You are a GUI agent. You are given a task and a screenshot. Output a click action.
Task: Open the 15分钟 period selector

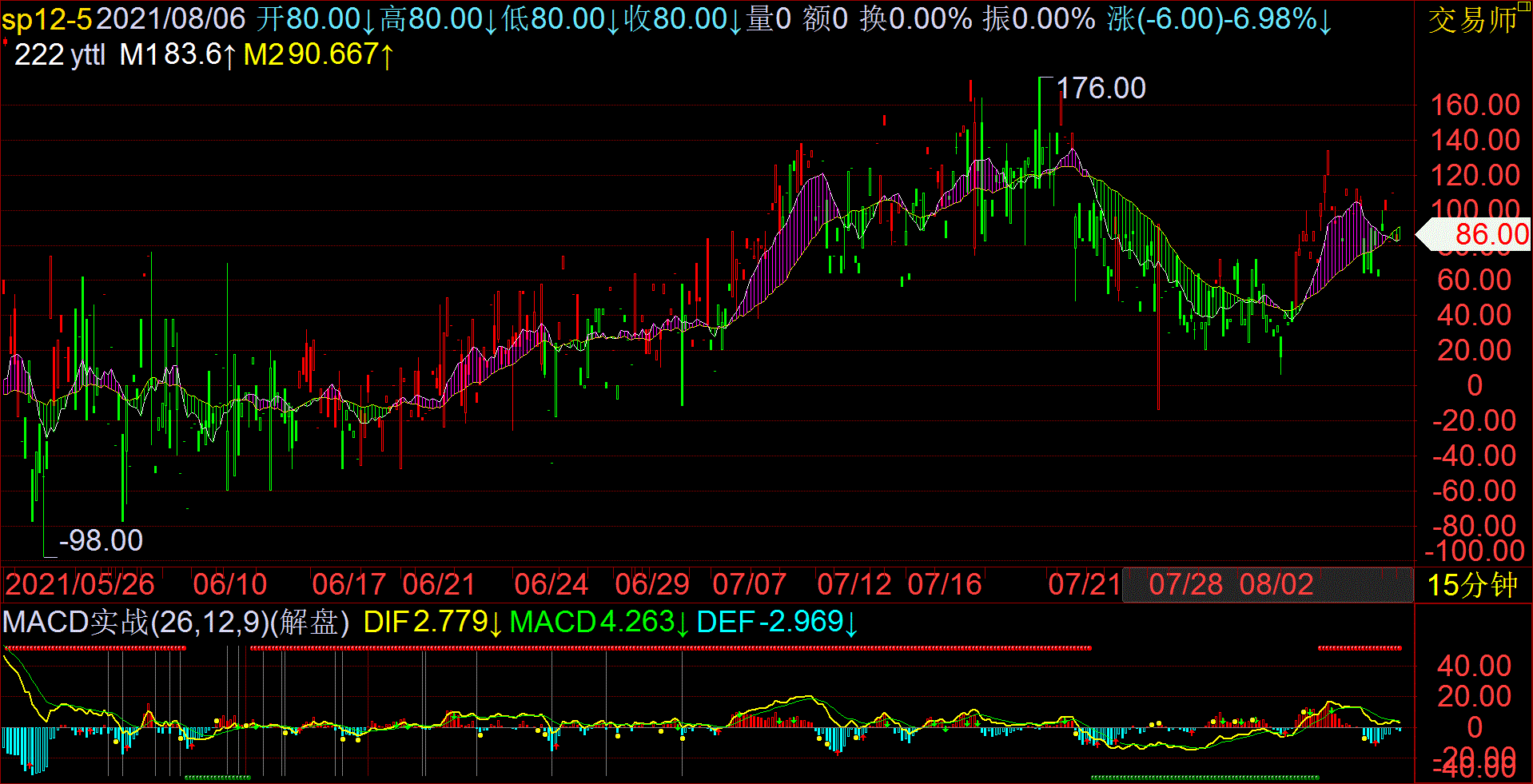(1472, 585)
